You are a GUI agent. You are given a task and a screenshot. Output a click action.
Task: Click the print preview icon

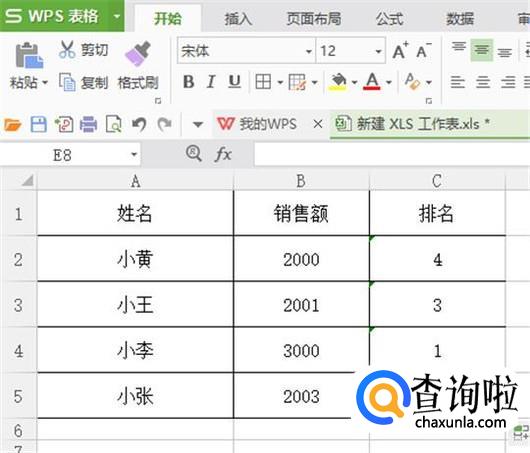click(x=114, y=124)
